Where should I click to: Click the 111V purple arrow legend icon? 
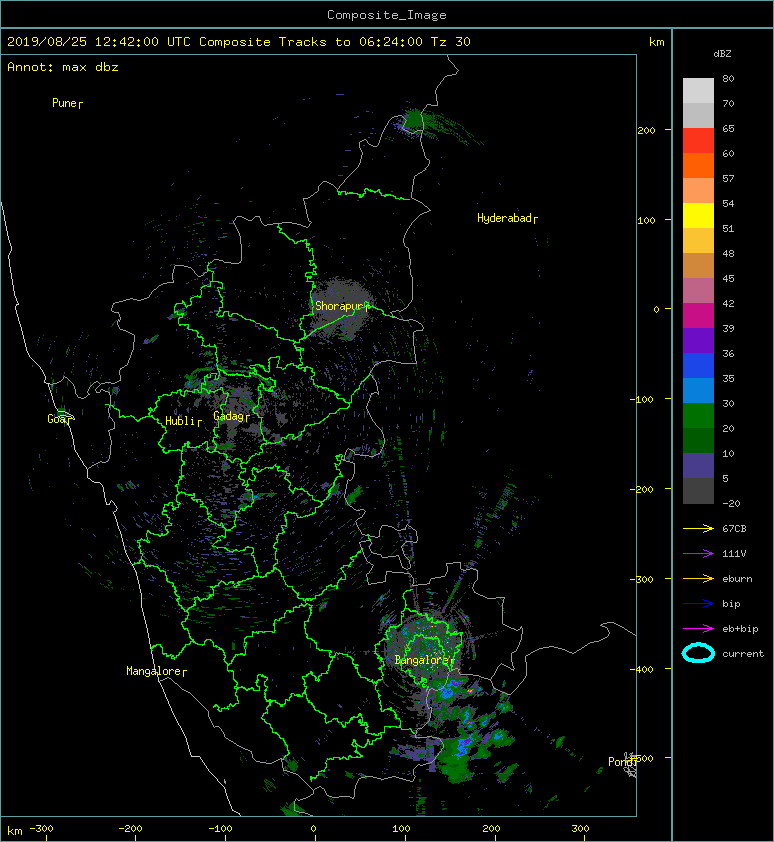click(698, 554)
